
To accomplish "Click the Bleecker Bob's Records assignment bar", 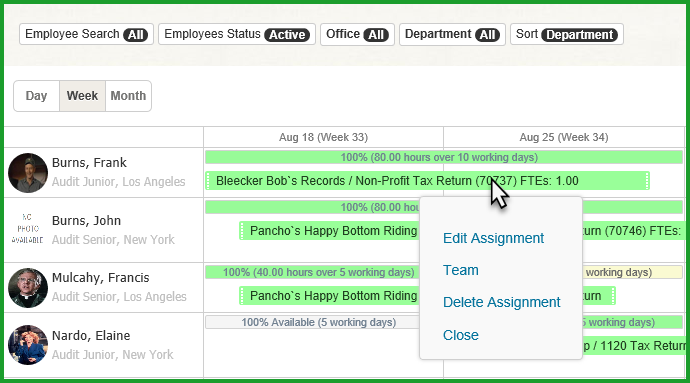I will click(427, 181).
